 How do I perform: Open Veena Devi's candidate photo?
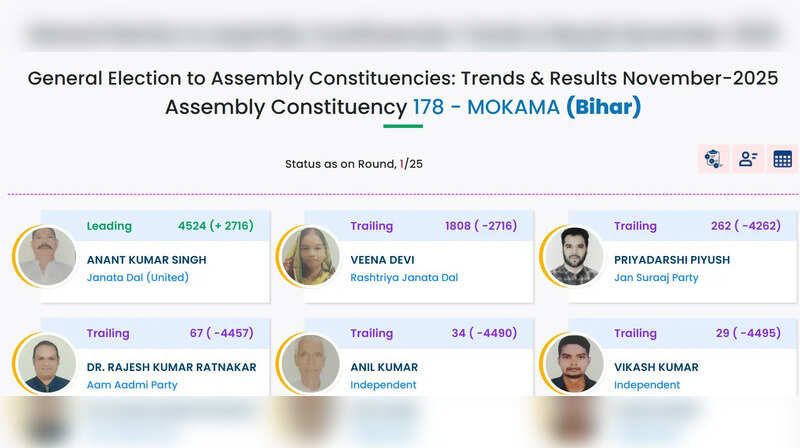tap(310, 256)
